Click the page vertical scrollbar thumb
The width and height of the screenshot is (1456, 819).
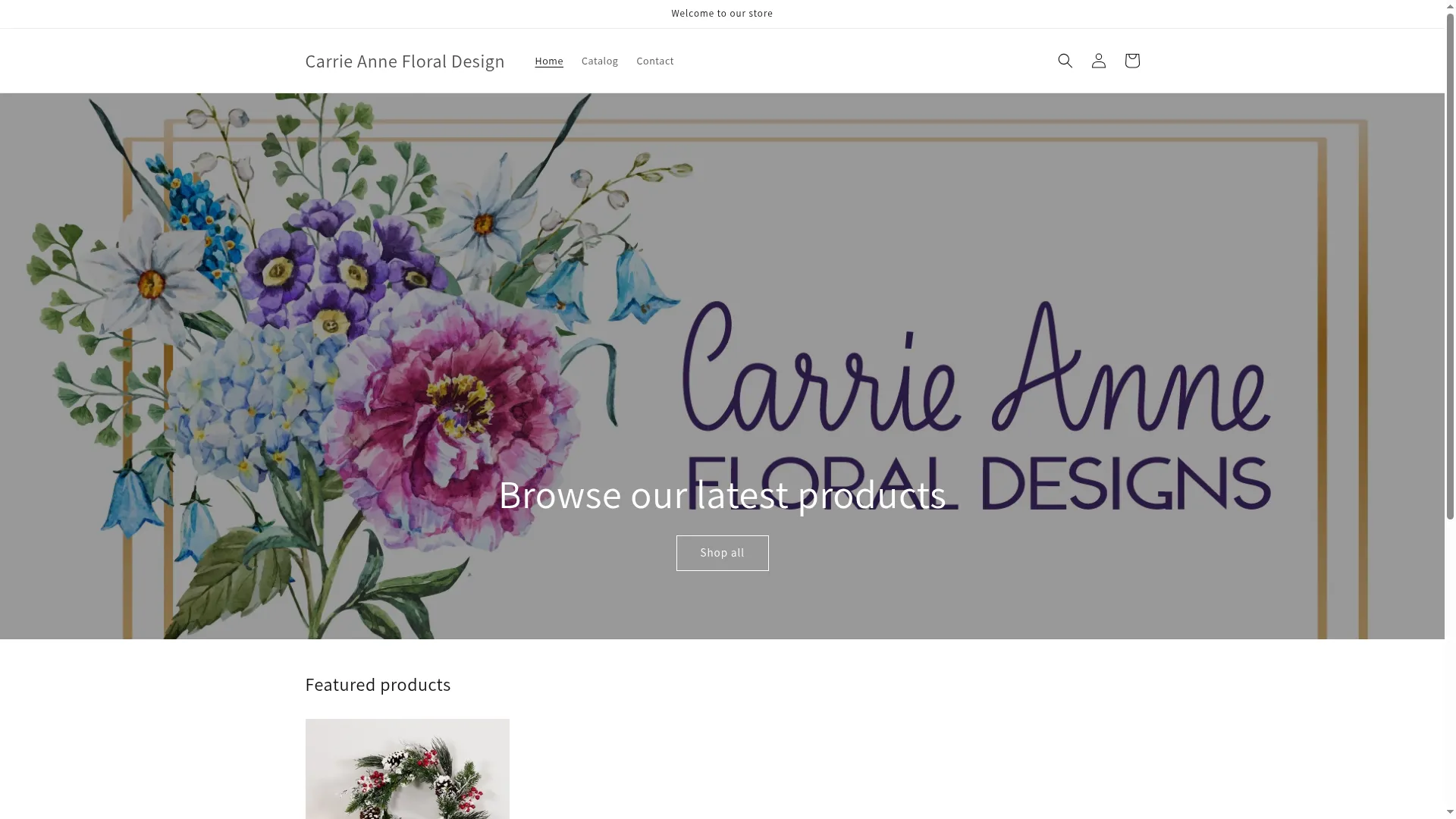(1450, 265)
